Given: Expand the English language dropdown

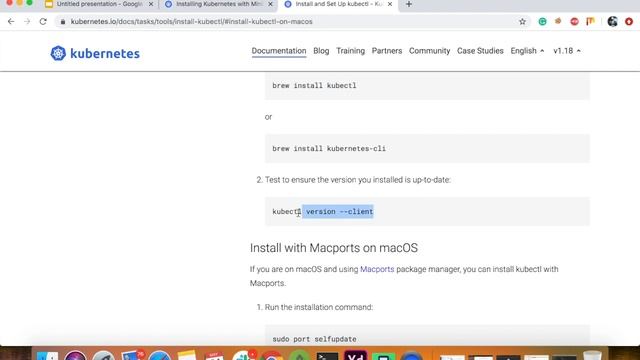Looking at the screenshot, I should 527,51.
